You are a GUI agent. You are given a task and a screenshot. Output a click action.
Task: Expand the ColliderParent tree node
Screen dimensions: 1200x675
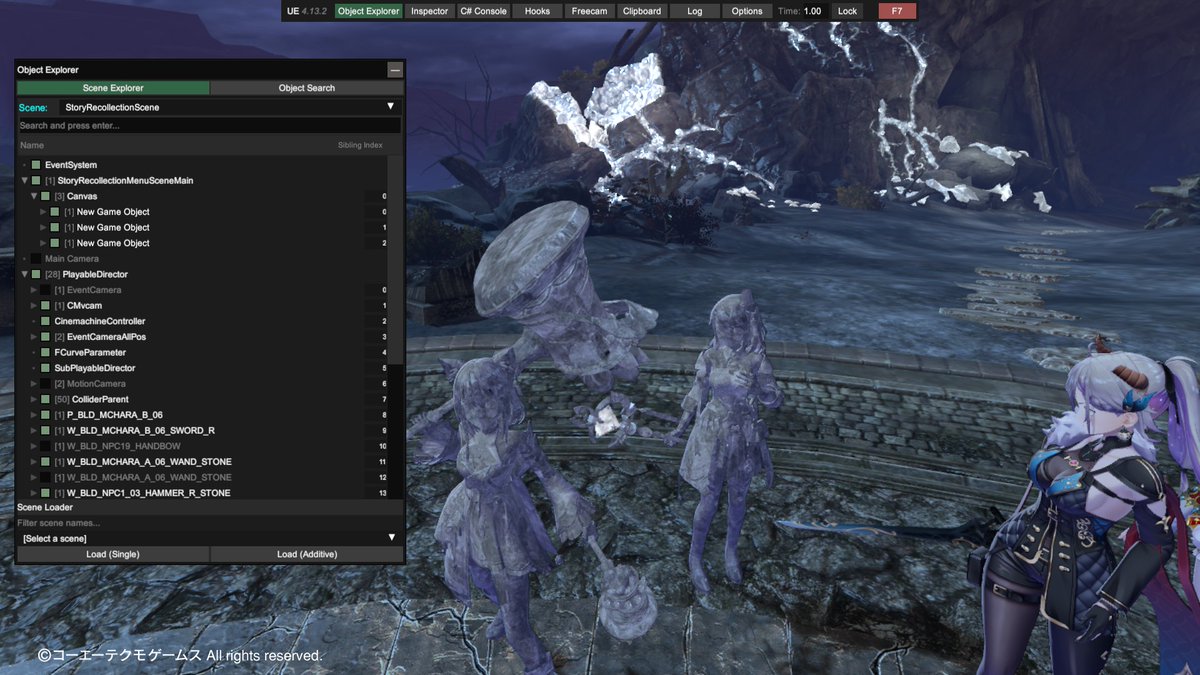[34, 400]
